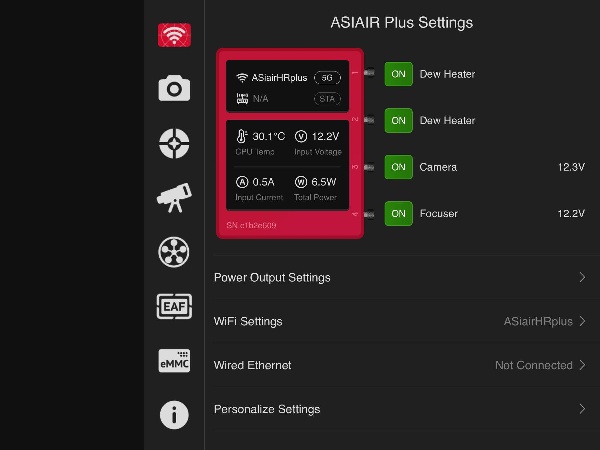Open the main camera settings icon
Viewport: 600px width, 450px height.
(x=174, y=88)
